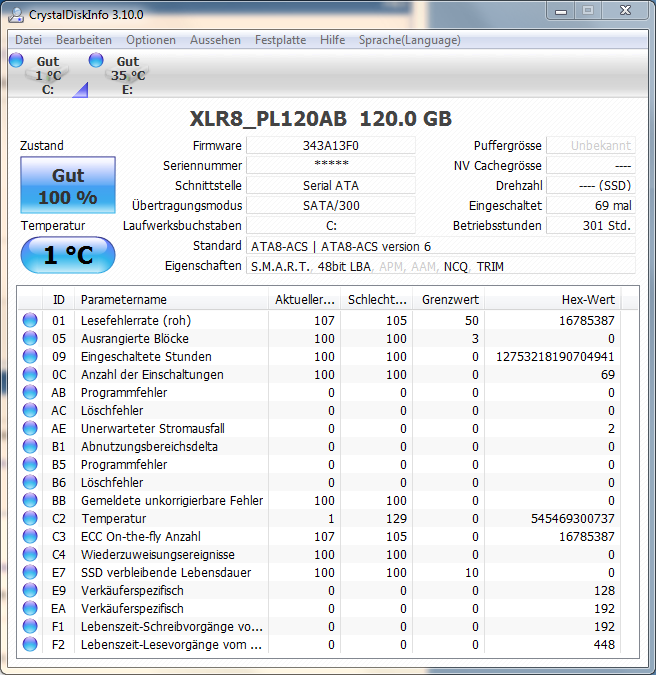Screen dimensions: 656x675
Task: Click the Firmware field 343A13F0
Action: point(331,146)
